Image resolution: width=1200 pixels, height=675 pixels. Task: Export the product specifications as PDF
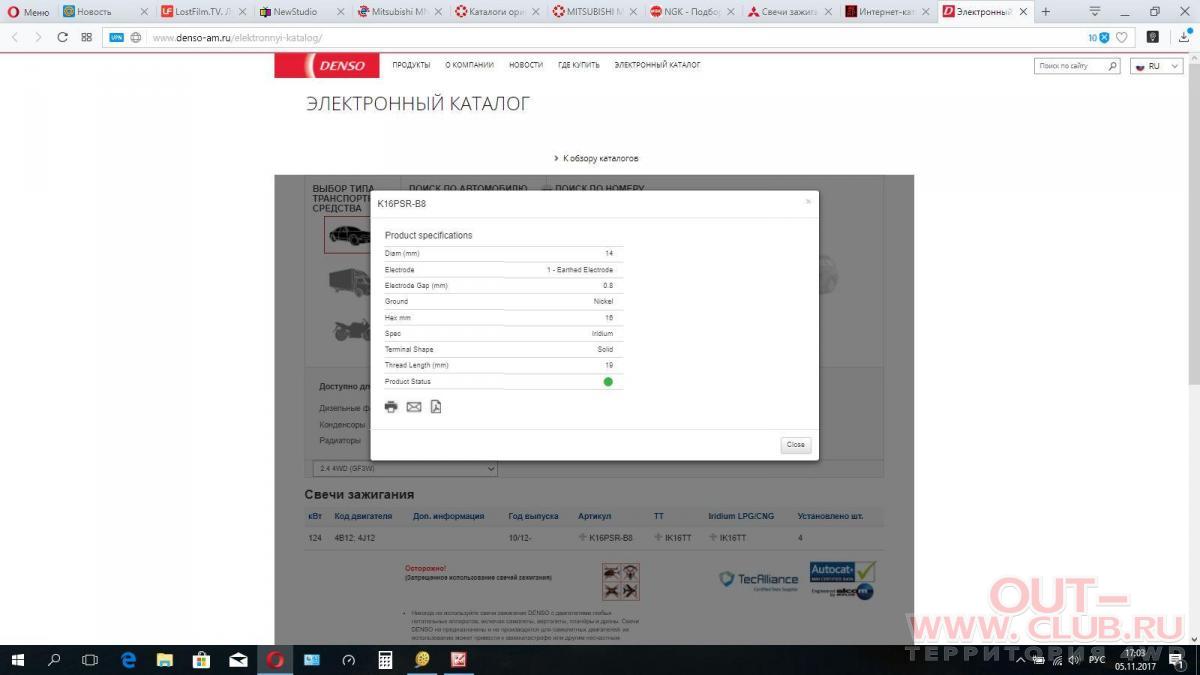(x=436, y=407)
